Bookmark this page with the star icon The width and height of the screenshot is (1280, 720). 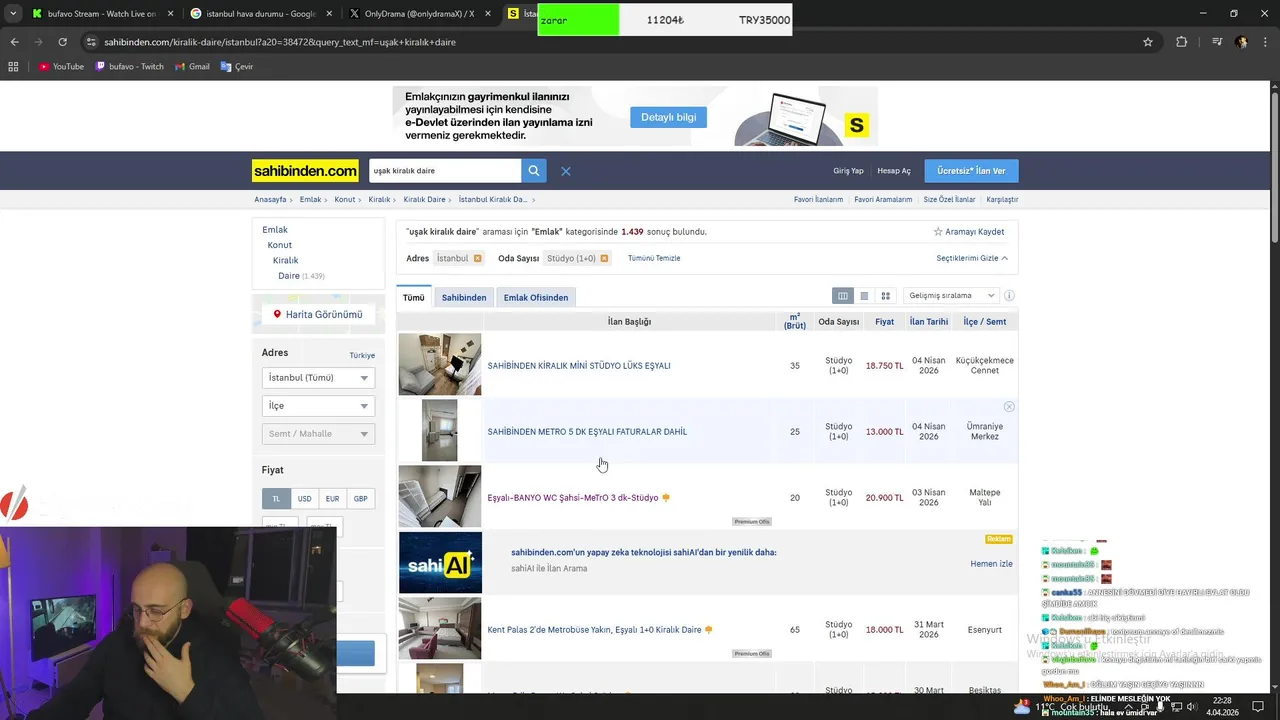click(1148, 42)
